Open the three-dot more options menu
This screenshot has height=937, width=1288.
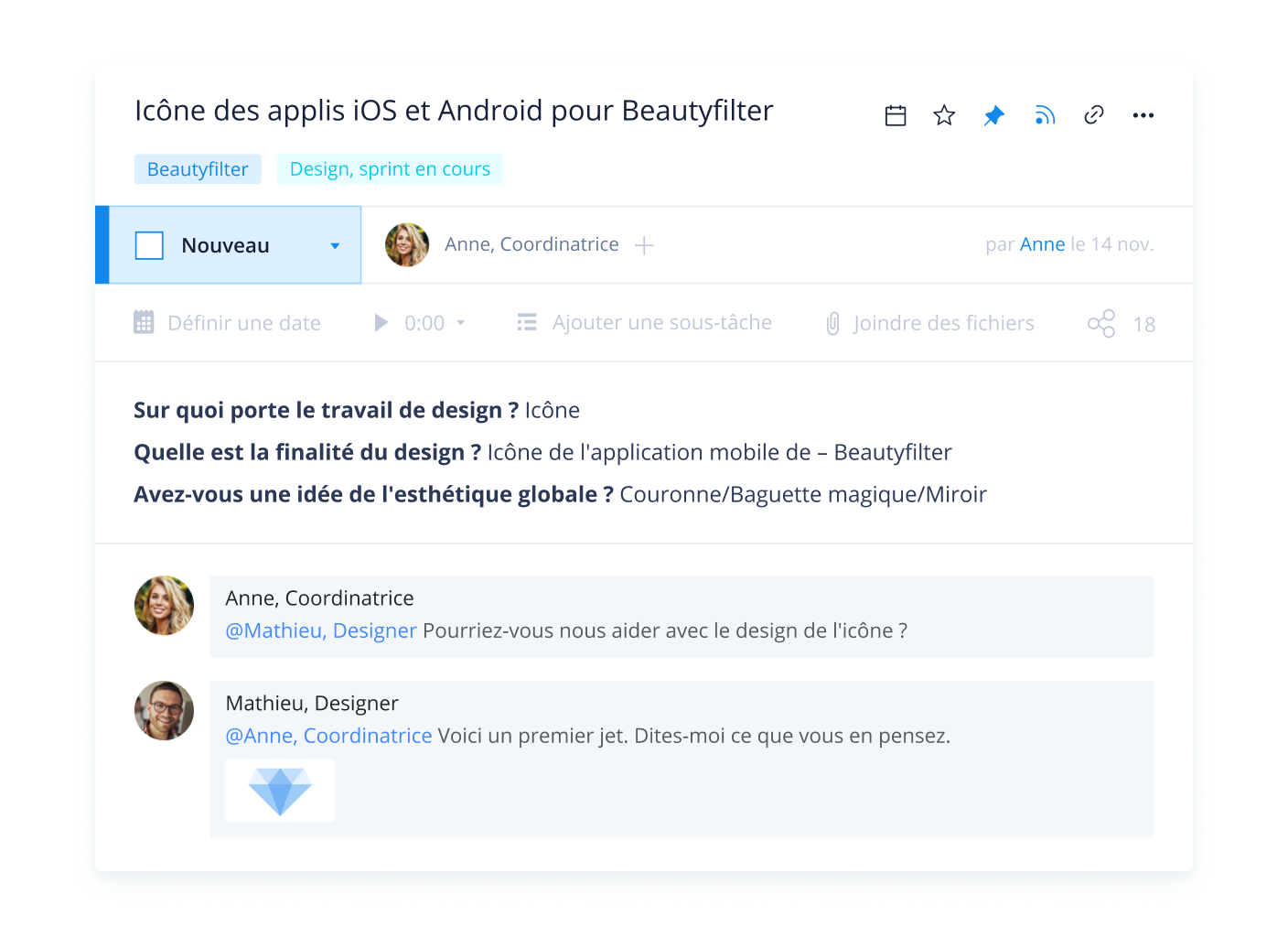(1143, 115)
